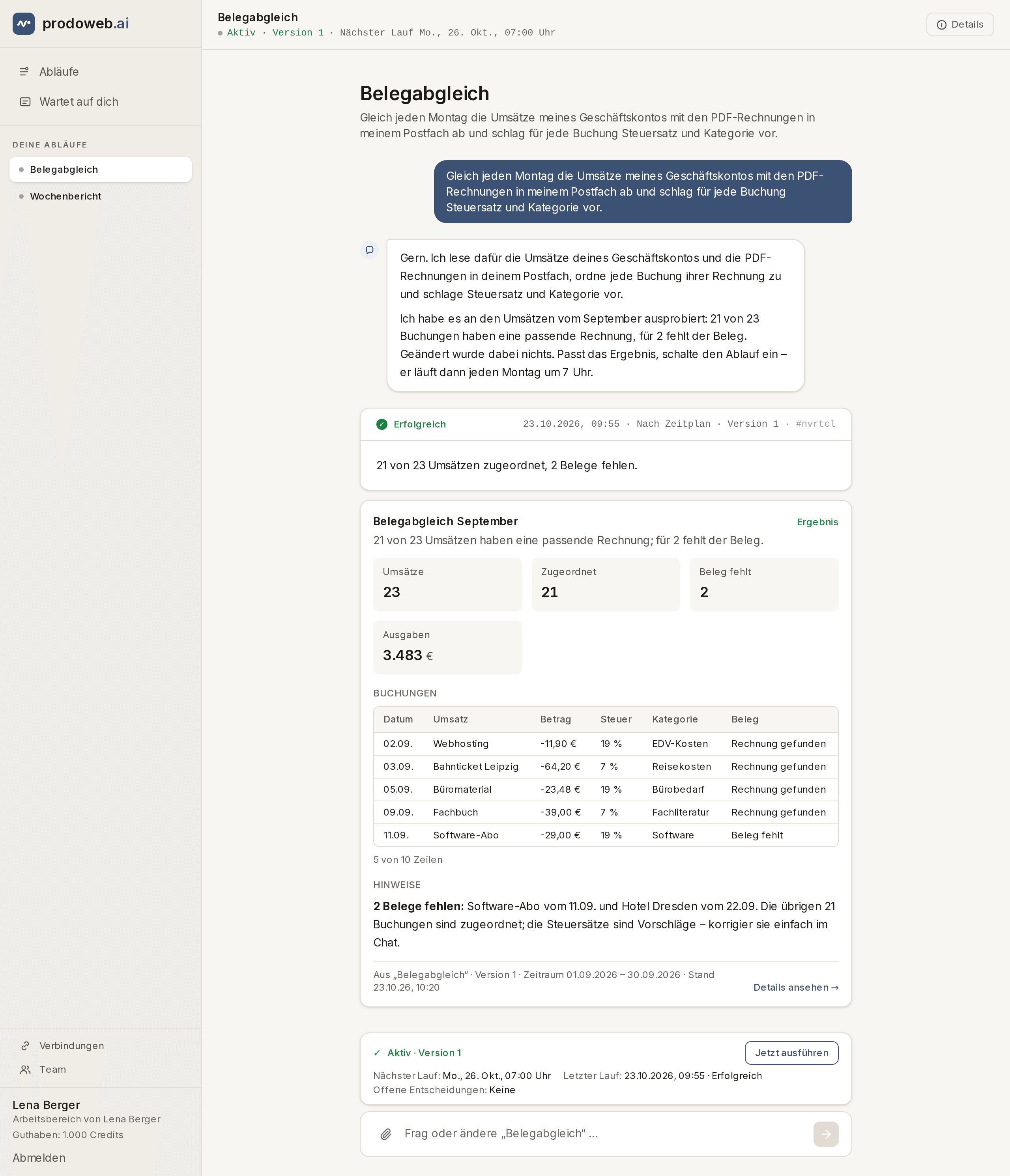Click the Lena Berger account name
The image size is (1010, 1176).
[x=46, y=1105]
